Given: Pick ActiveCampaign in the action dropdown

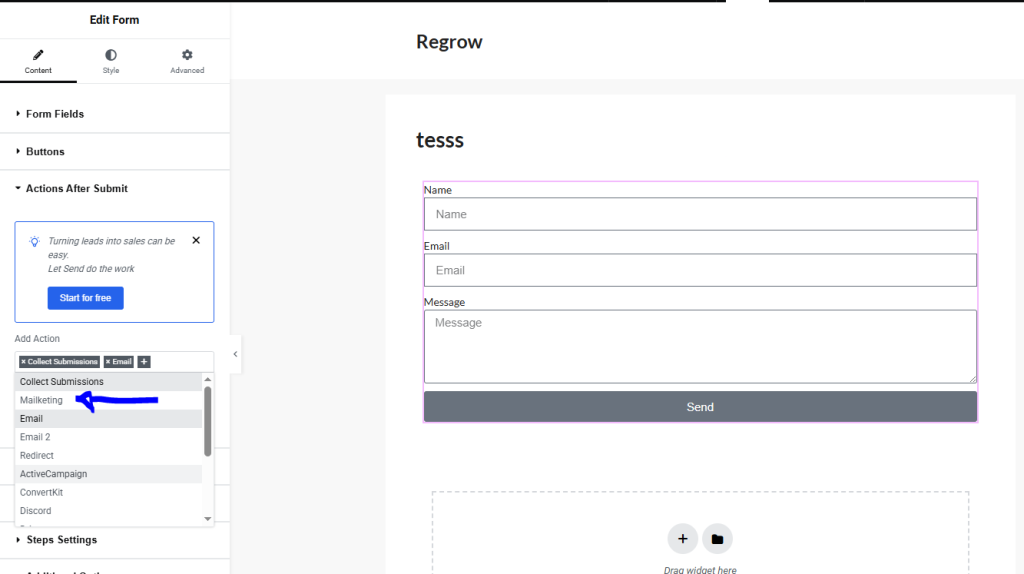Looking at the screenshot, I should [54, 474].
